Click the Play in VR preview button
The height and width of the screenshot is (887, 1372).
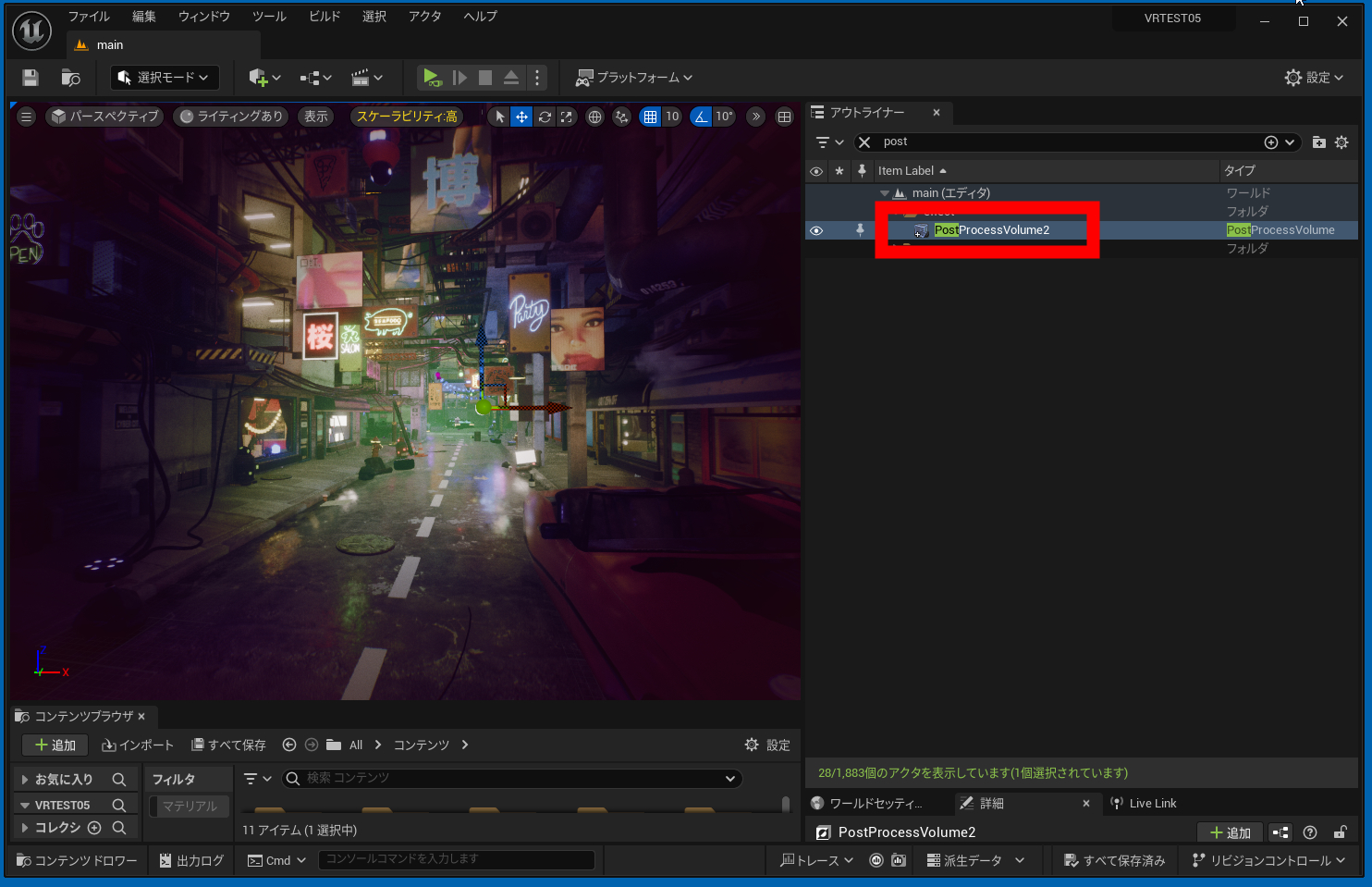tap(431, 78)
